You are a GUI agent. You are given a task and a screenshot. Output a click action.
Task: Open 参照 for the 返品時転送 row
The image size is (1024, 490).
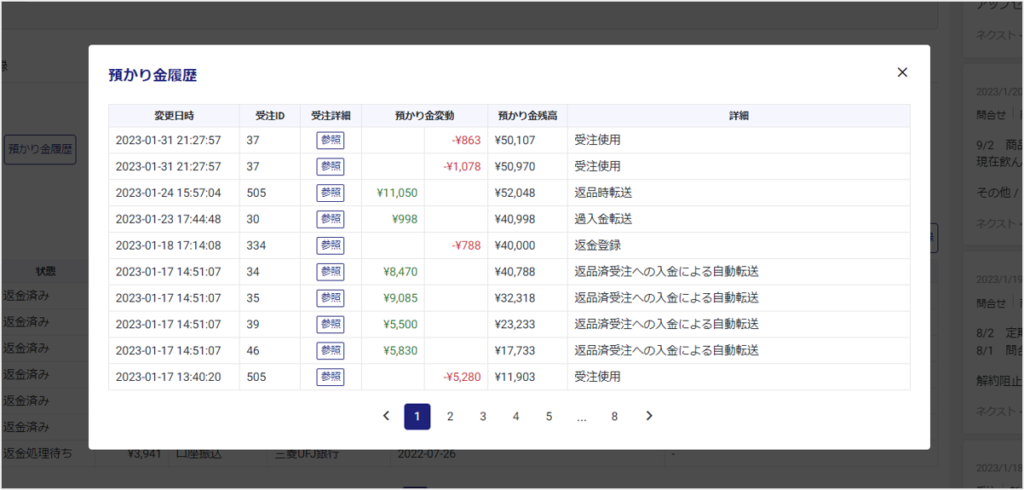point(330,193)
